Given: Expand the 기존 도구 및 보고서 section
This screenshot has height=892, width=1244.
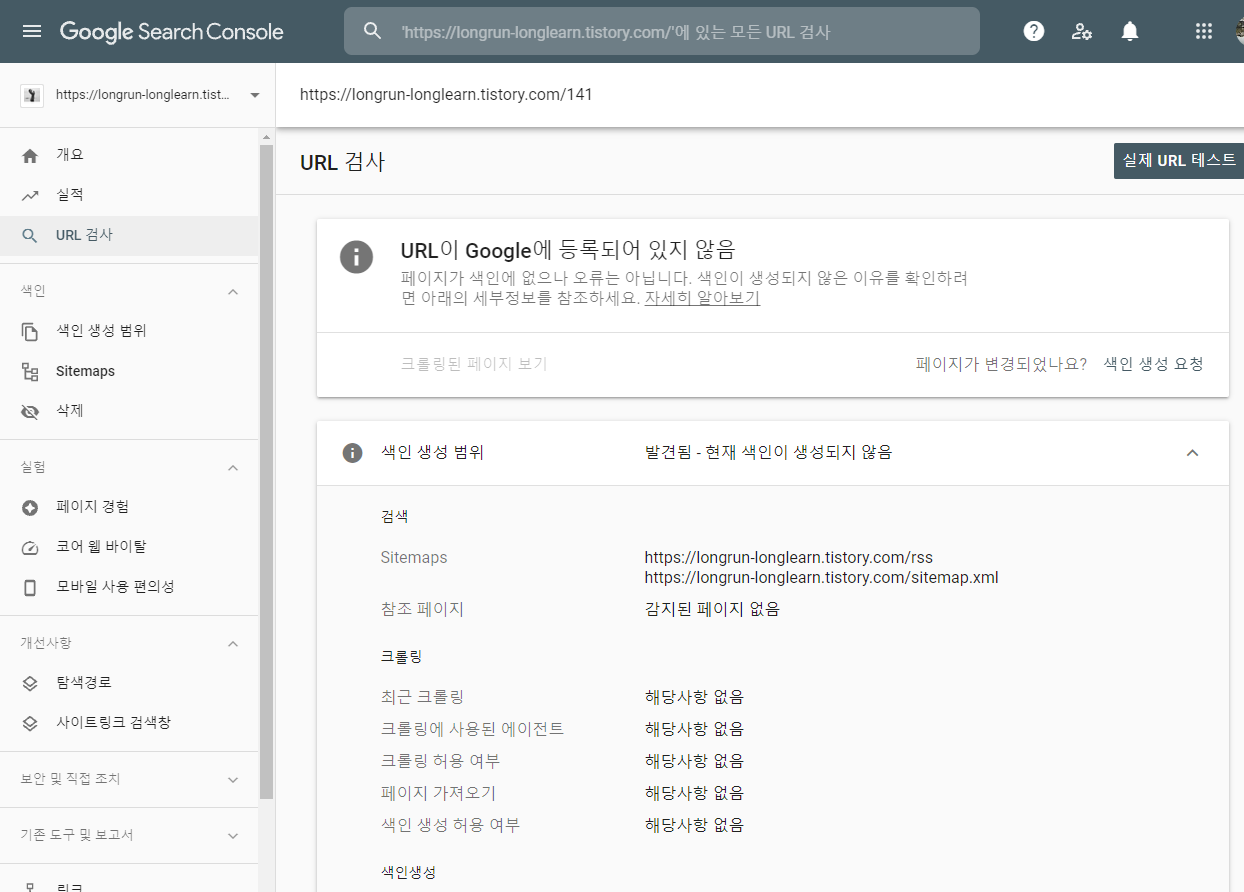Looking at the screenshot, I should tap(233, 835).
